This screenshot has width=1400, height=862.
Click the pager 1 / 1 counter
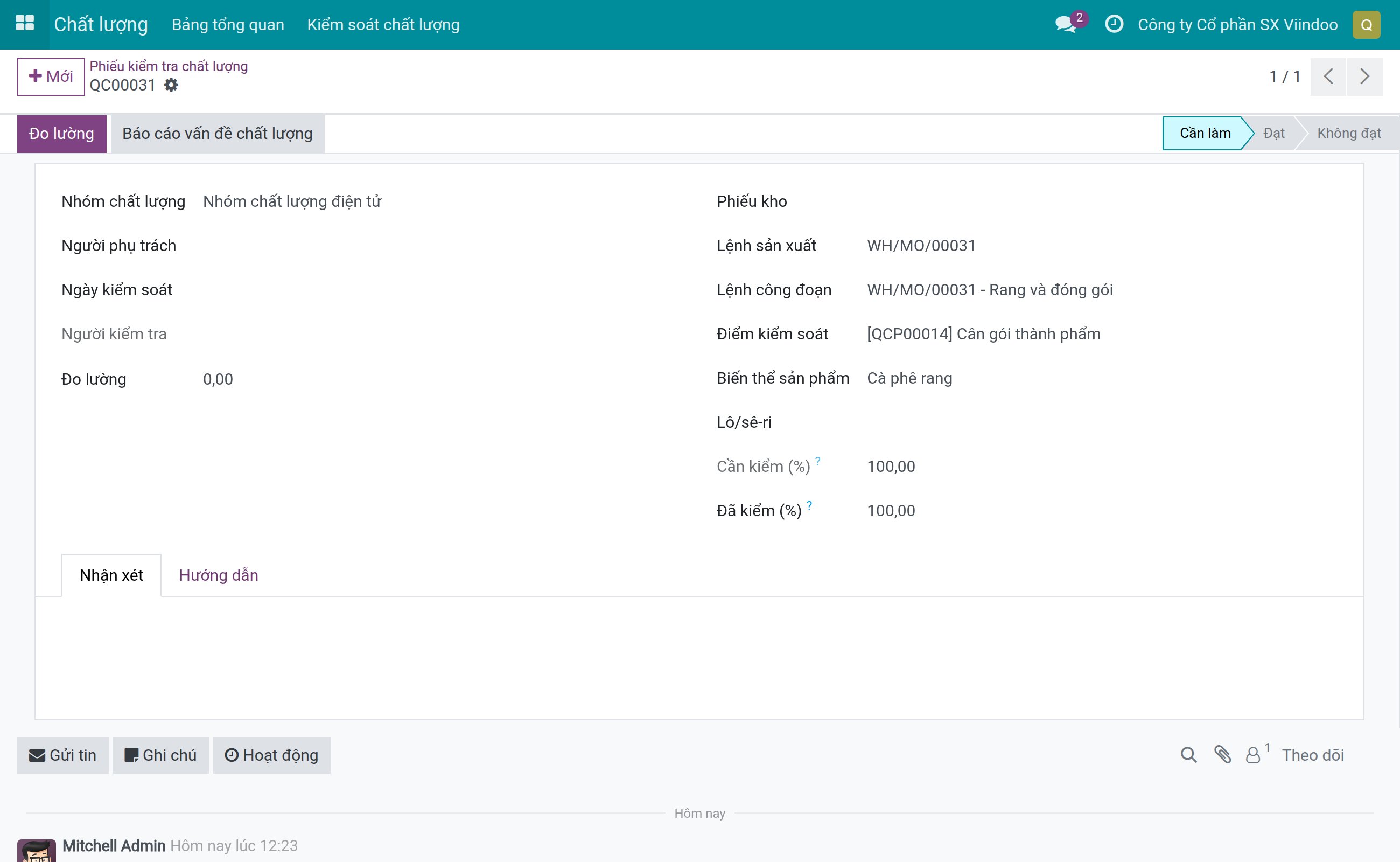[x=1284, y=77]
